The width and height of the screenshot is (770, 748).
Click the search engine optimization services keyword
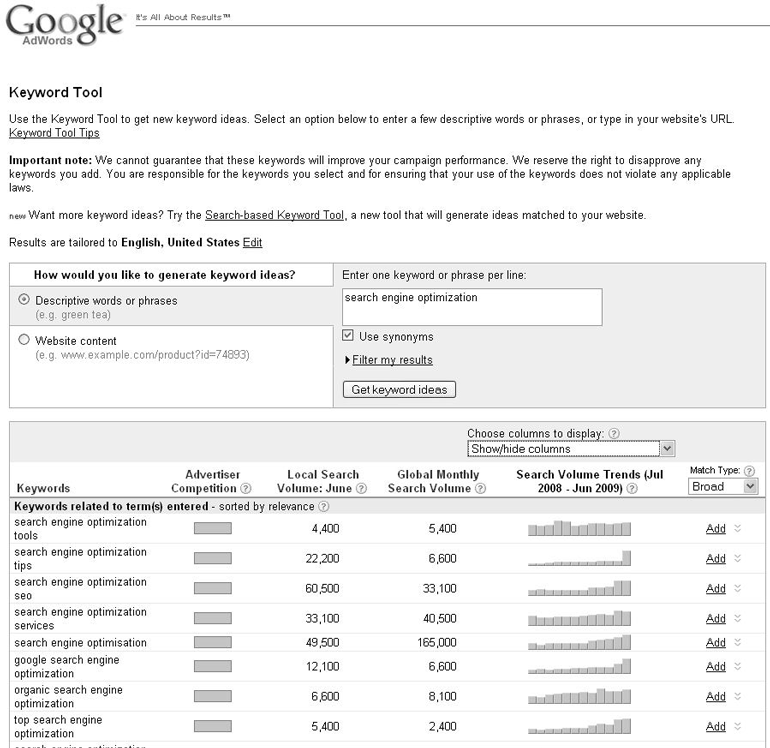click(80, 618)
